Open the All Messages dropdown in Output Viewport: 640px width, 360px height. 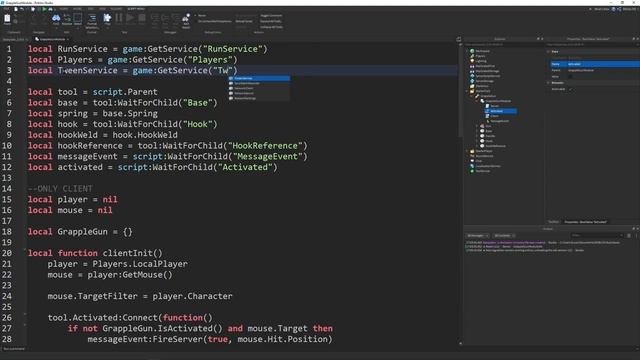point(477,236)
